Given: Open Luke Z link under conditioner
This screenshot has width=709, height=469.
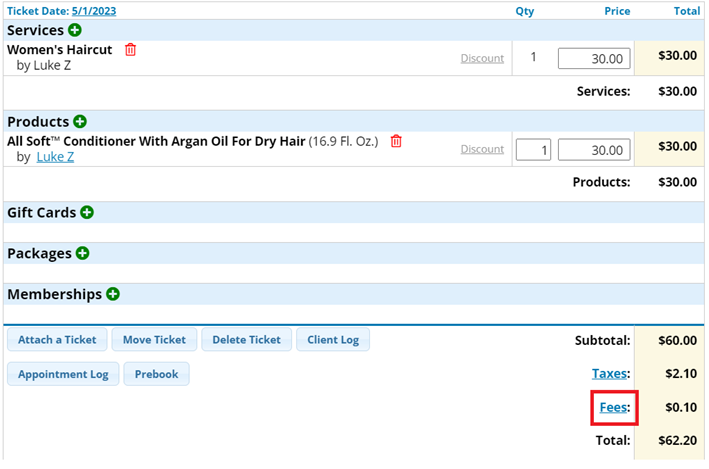Looking at the screenshot, I should click(55, 157).
